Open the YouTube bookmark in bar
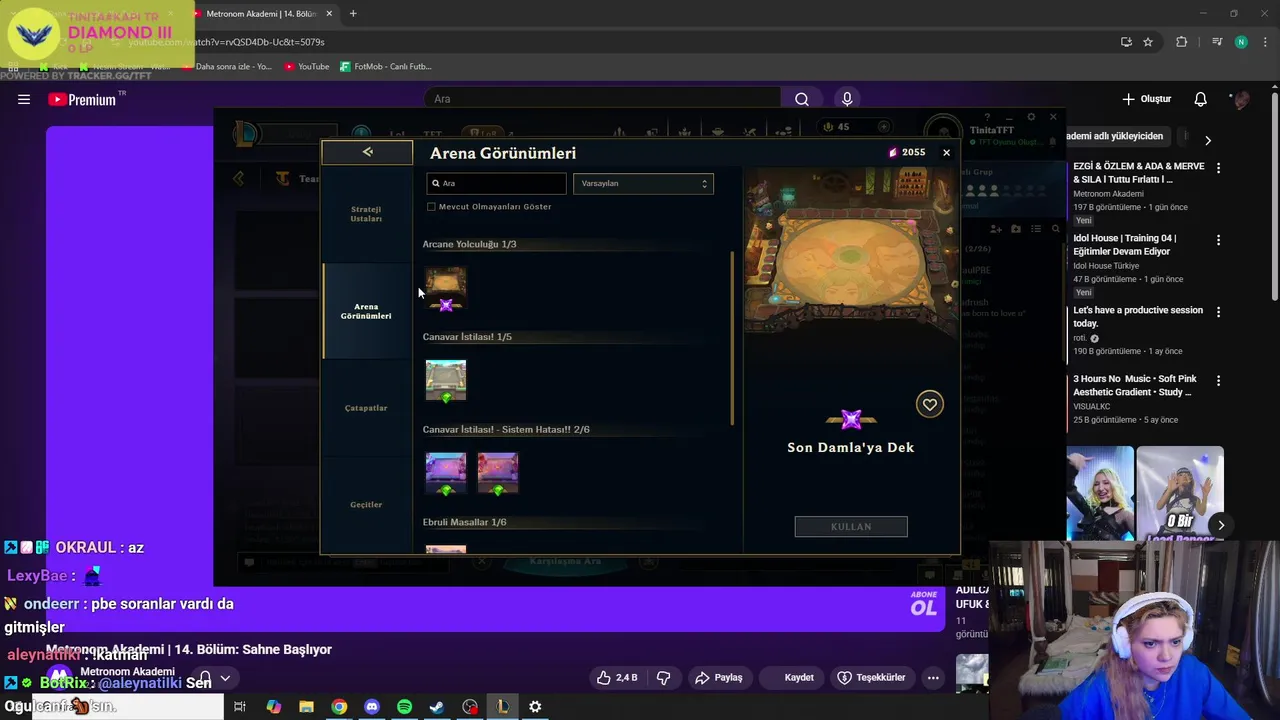 click(306, 67)
